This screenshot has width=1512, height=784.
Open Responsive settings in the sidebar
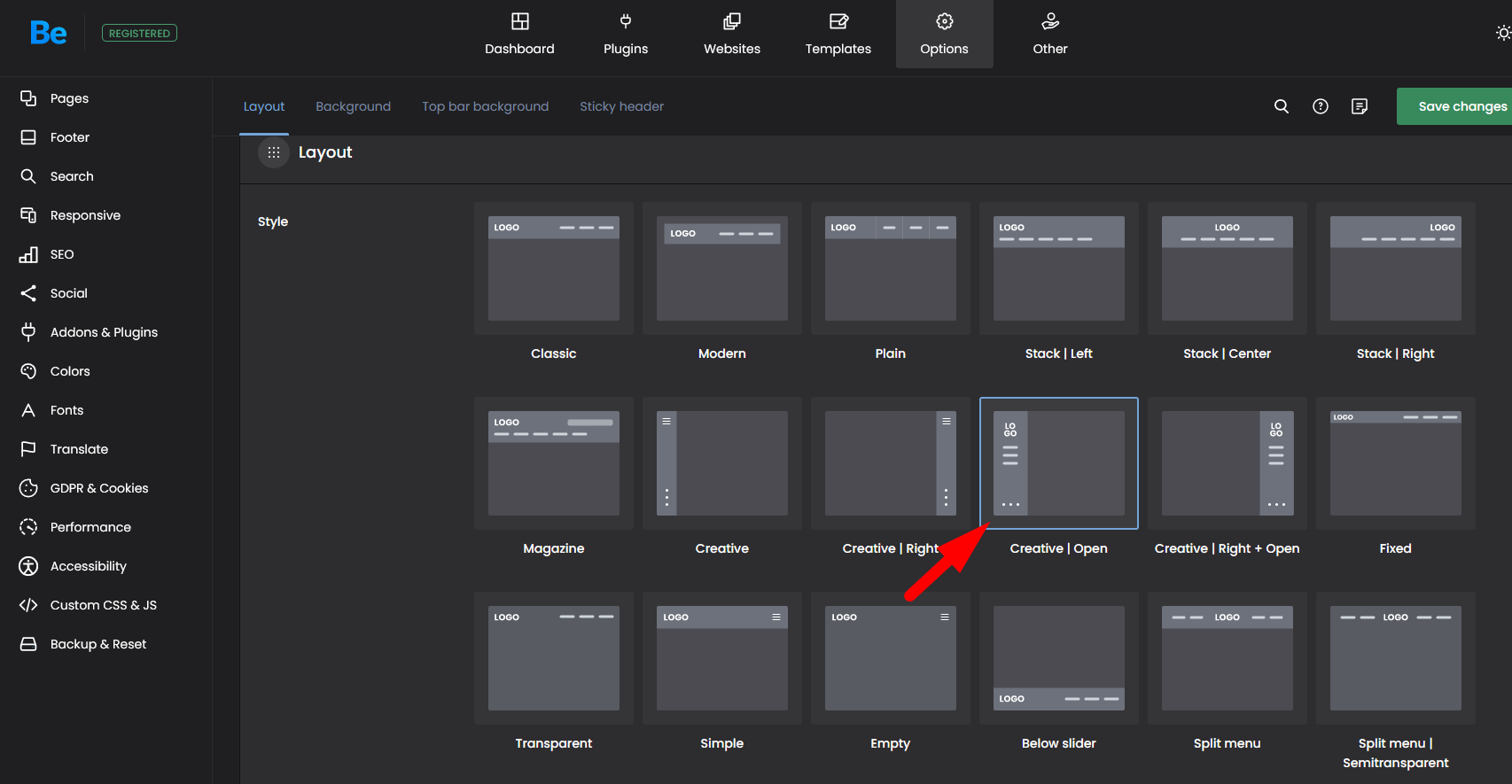(85, 215)
